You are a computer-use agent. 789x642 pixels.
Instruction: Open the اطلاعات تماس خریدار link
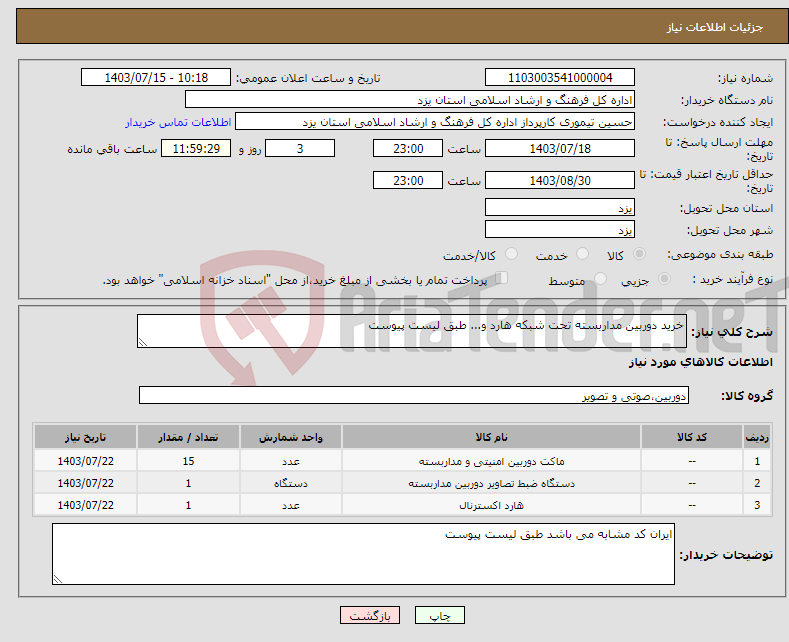click(x=178, y=122)
